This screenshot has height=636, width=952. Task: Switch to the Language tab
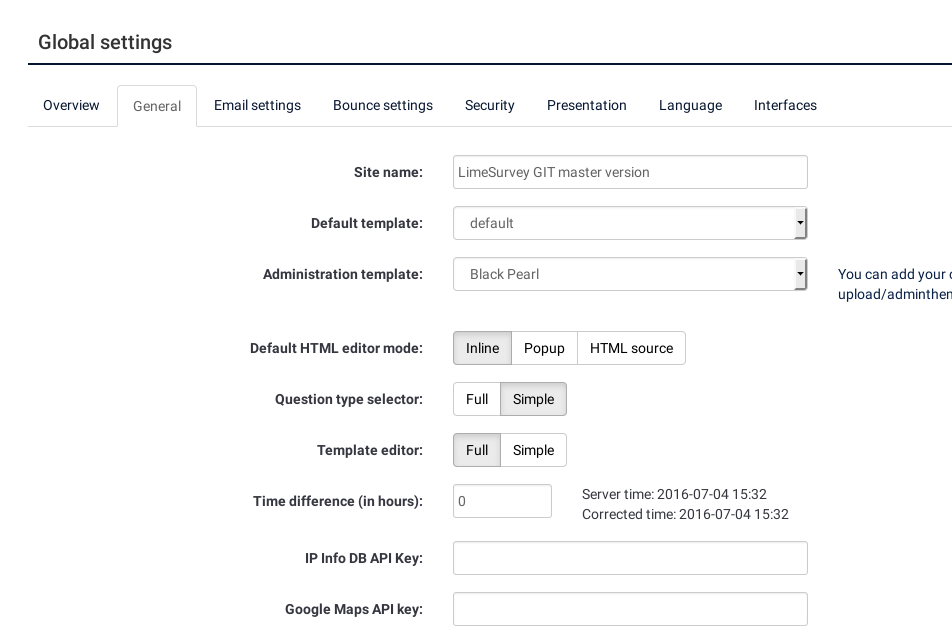click(690, 105)
